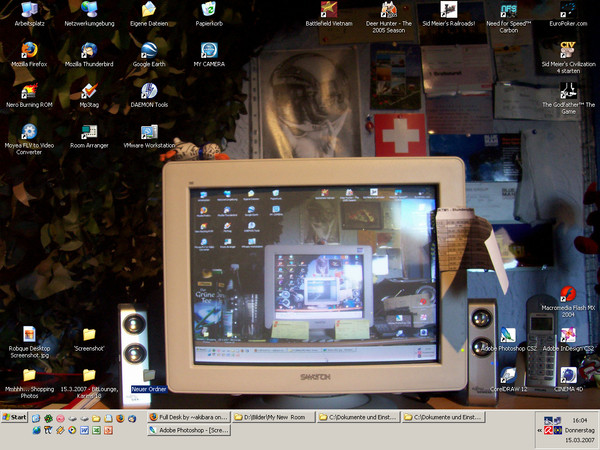Click Show Desktop in Quick Launch
Image resolution: width=600 pixels, height=450 pixels.
click(x=36, y=419)
